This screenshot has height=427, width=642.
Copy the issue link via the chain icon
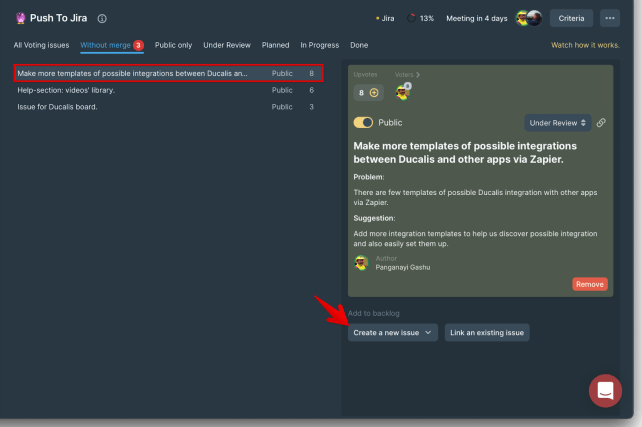(x=601, y=122)
